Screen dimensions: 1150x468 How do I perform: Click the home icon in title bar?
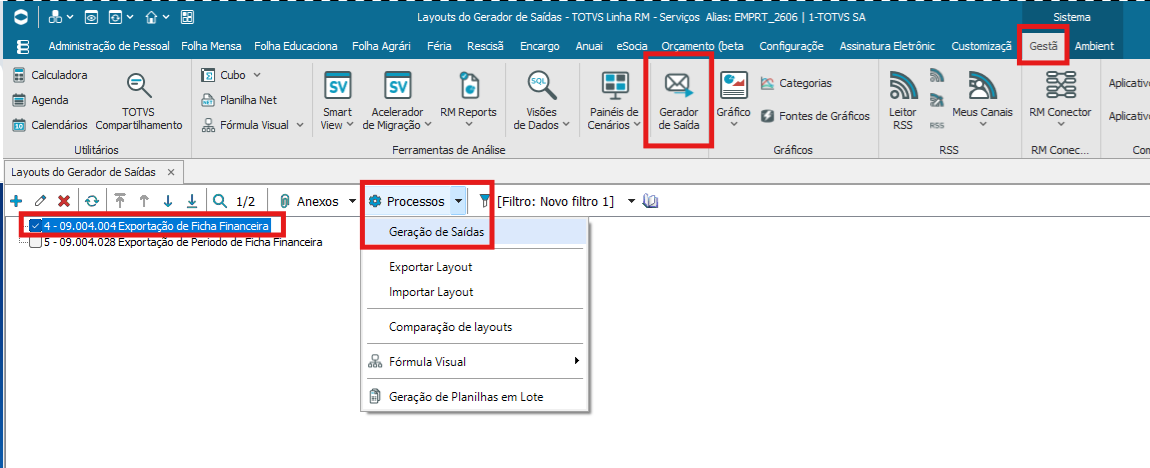click(x=151, y=16)
